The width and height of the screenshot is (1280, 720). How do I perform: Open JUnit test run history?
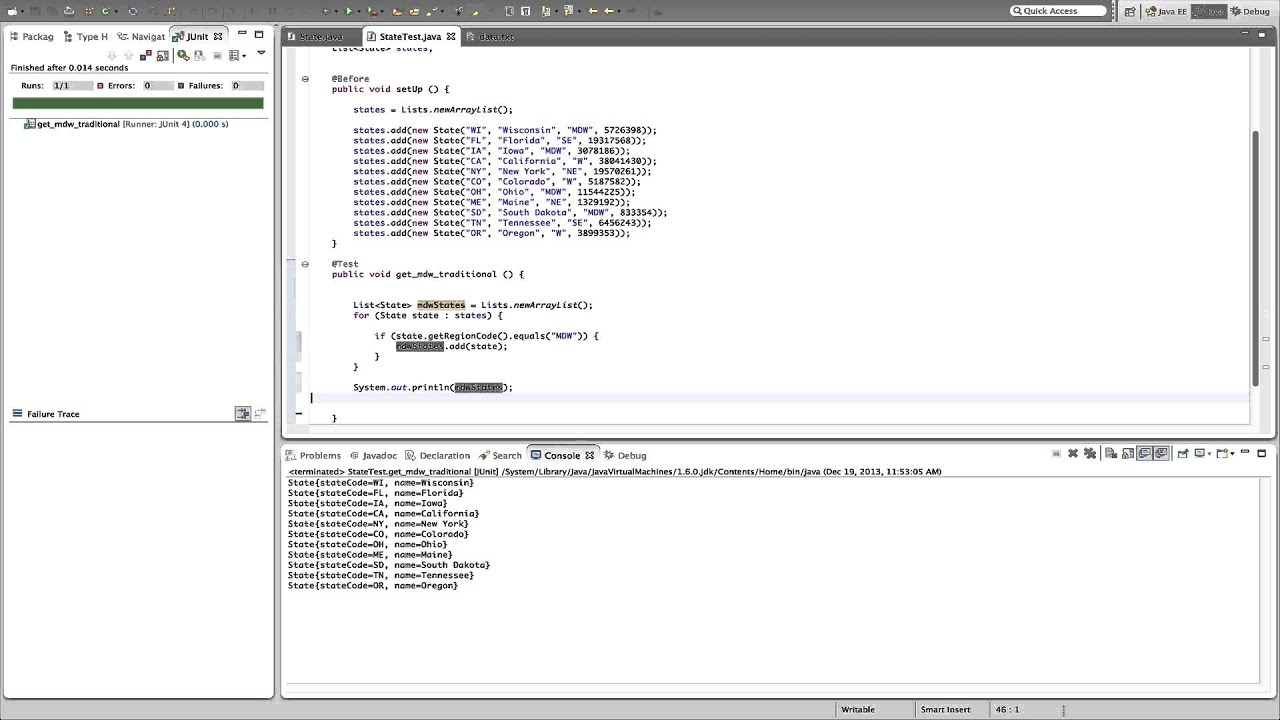pyautogui.click(x=233, y=55)
